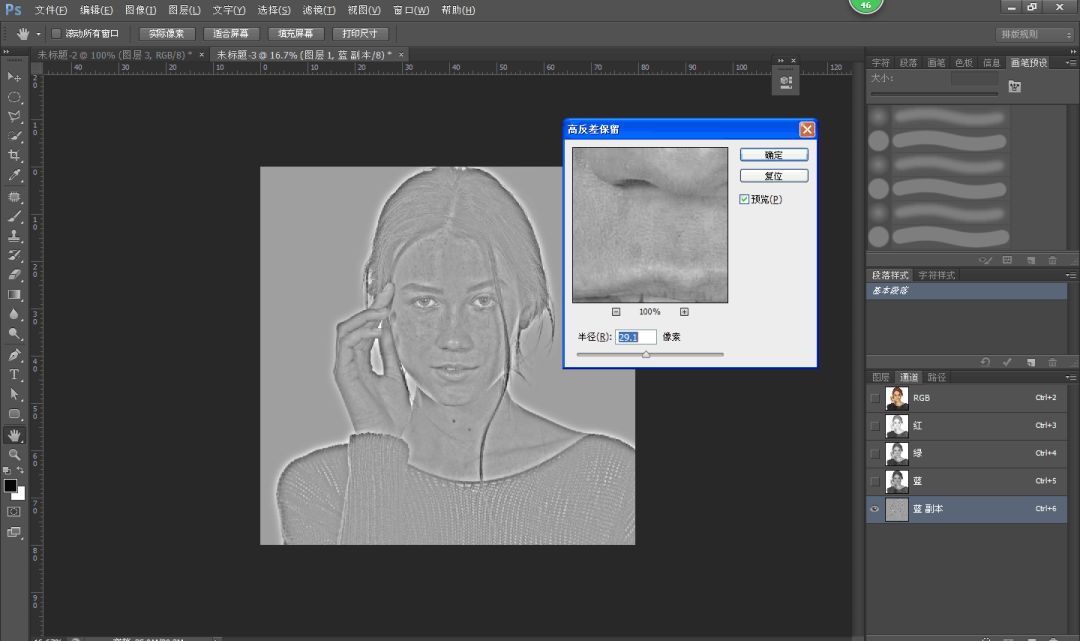
Task: Click the radius slider in the dialog
Action: [x=645, y=354]
